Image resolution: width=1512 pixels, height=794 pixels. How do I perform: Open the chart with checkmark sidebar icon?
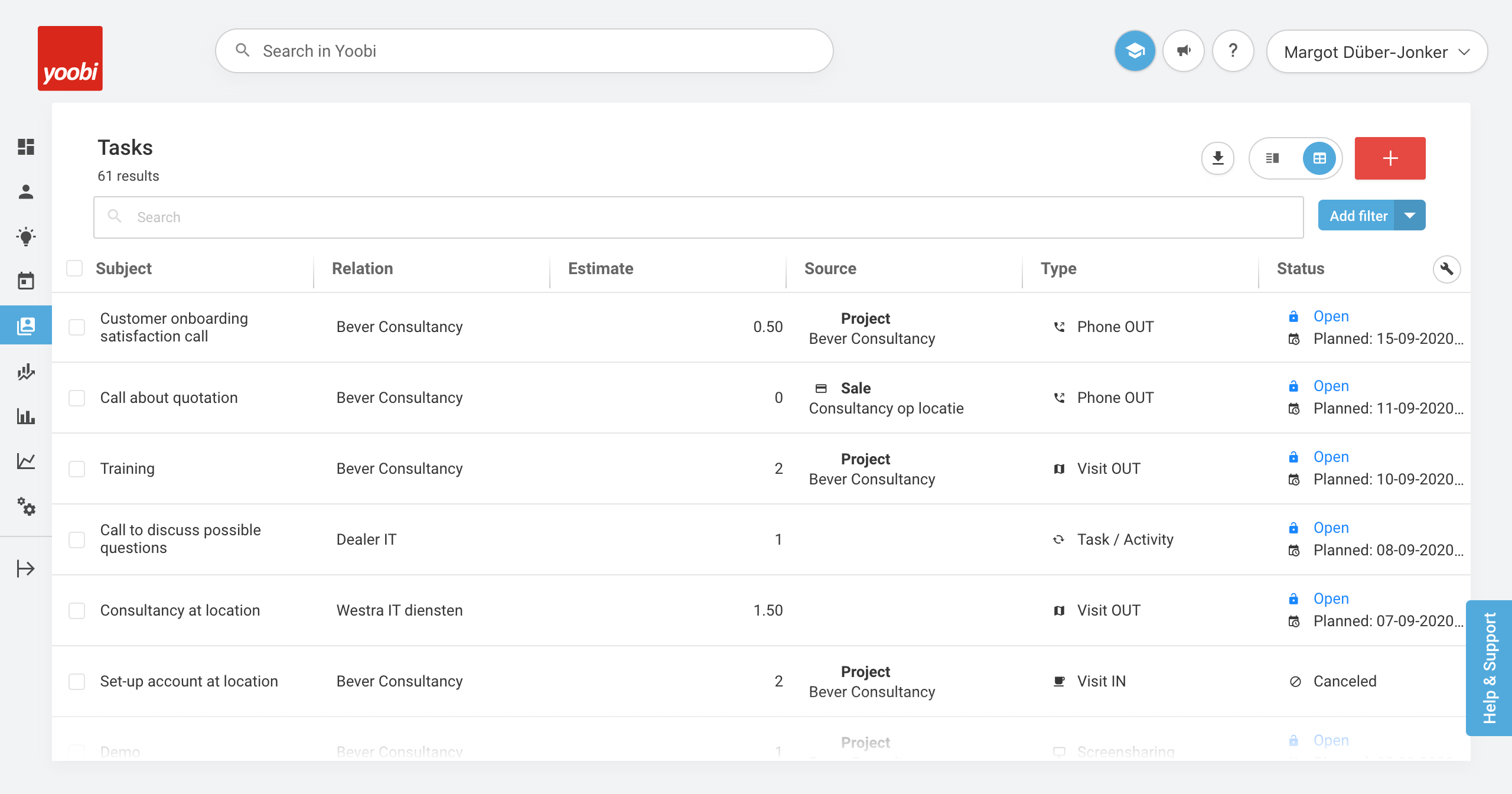point(26,372)
